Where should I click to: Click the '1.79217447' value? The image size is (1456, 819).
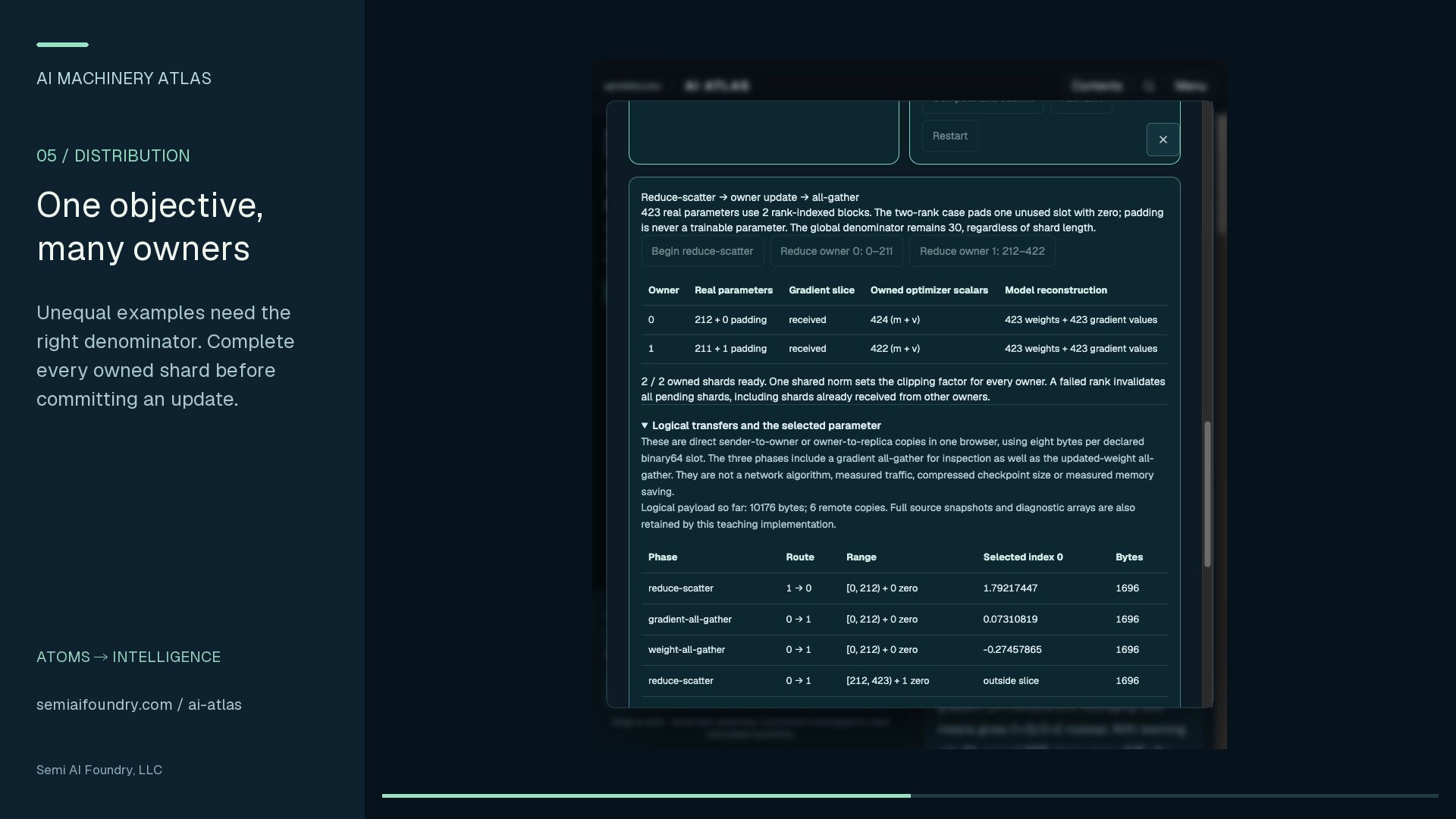(x=1010, y=588)
